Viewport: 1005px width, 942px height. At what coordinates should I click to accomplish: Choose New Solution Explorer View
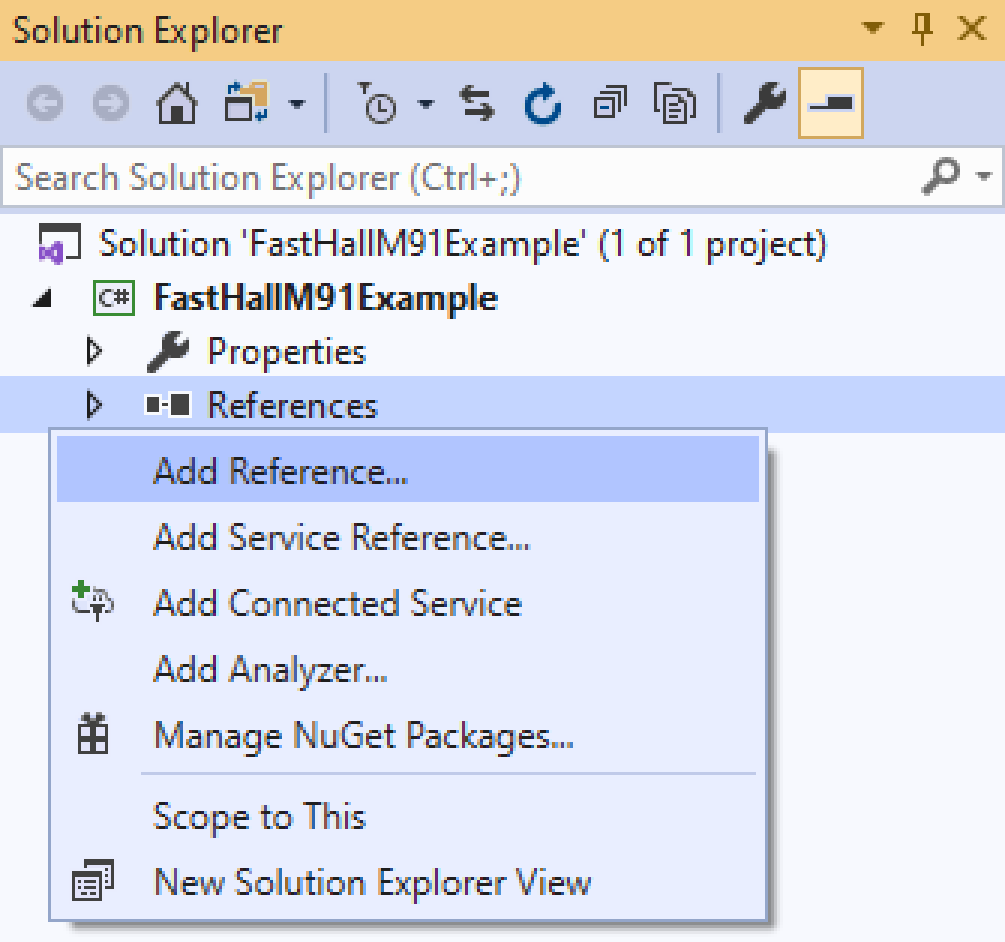coord(372,883)
